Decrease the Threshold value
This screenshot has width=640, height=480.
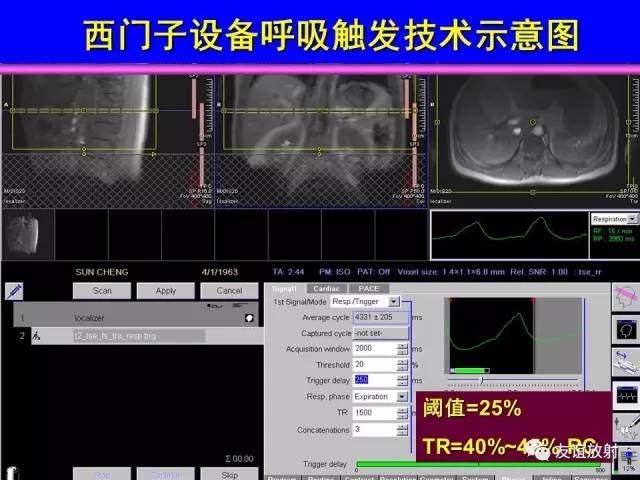tap(402, 368)
